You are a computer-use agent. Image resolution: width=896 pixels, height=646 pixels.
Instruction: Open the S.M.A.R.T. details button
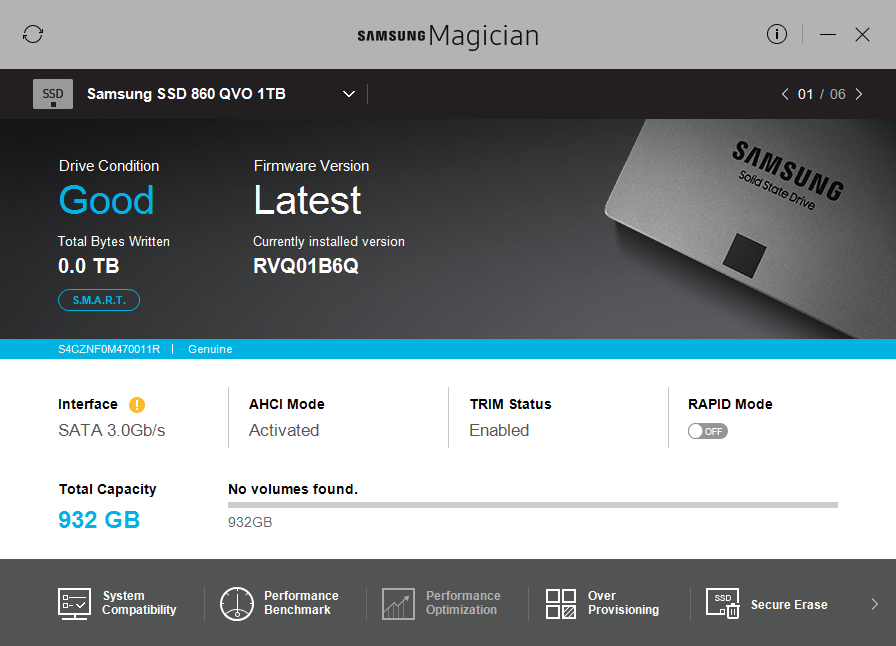[x=99, y=300]
